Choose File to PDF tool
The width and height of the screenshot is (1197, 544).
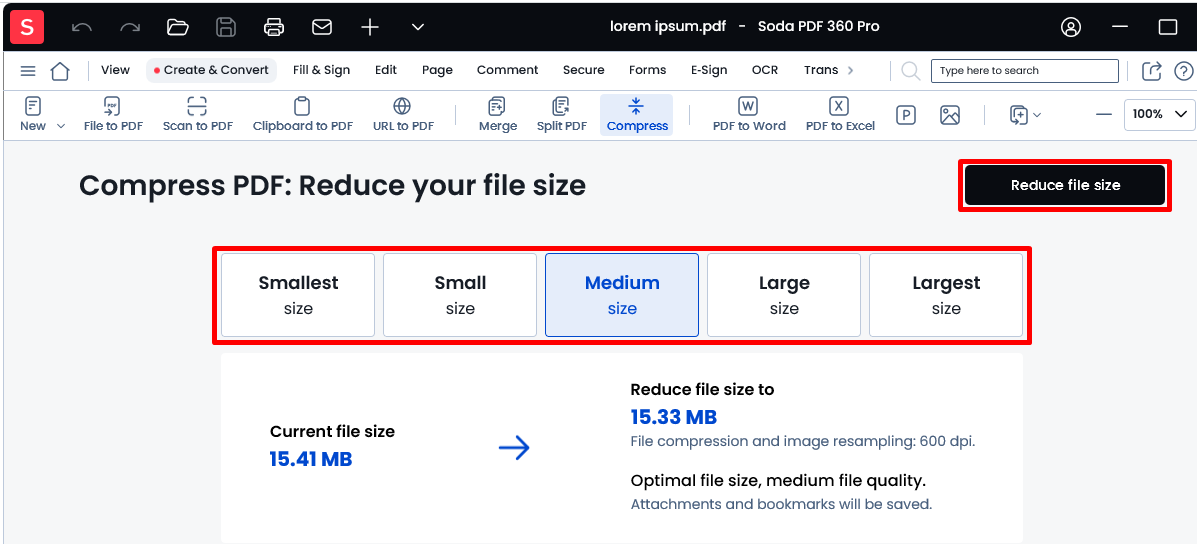[113, 114]
